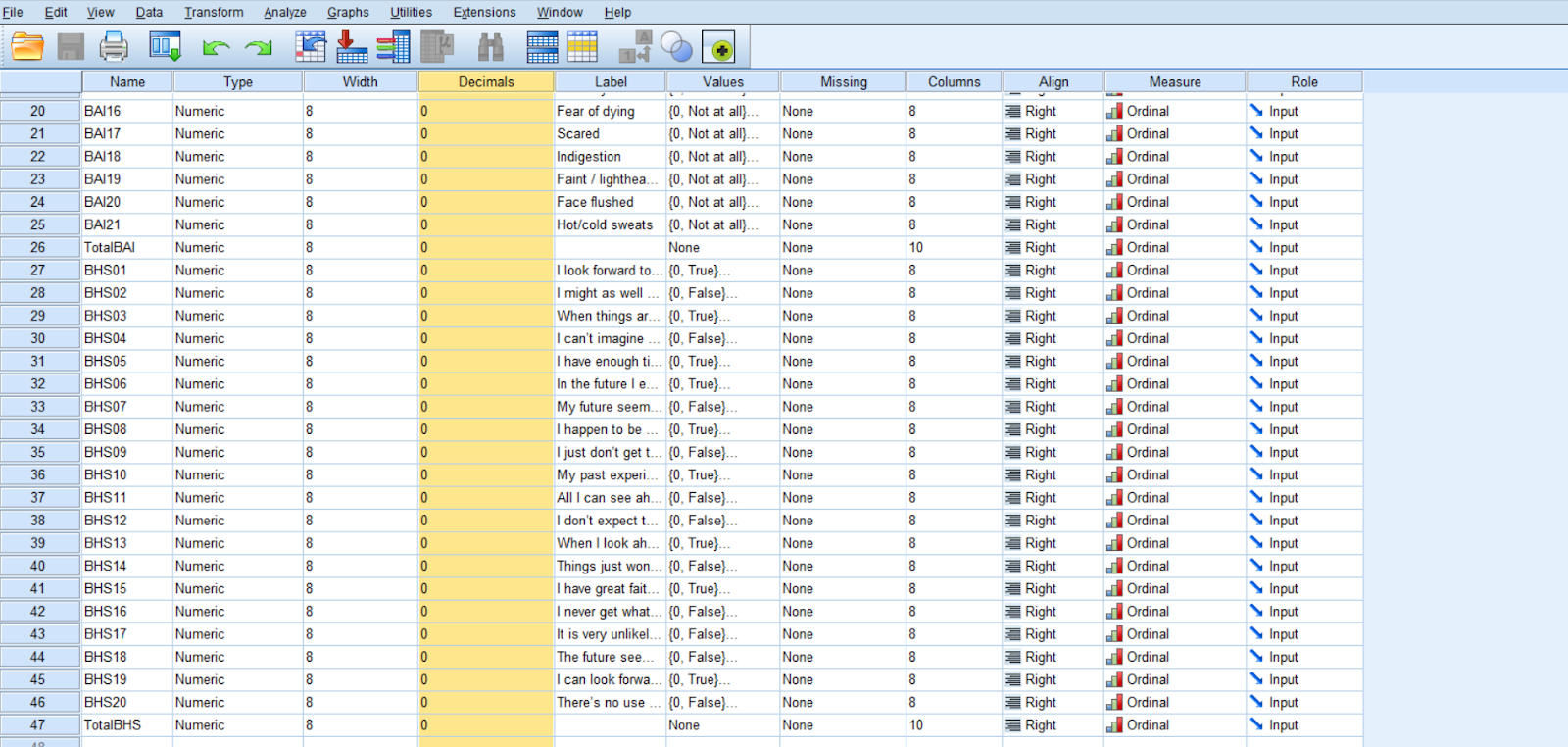Click the measure icon in BHS05 row
Screen dimensions: 1568x747
pyautogui.click(x=1114, y=361)
